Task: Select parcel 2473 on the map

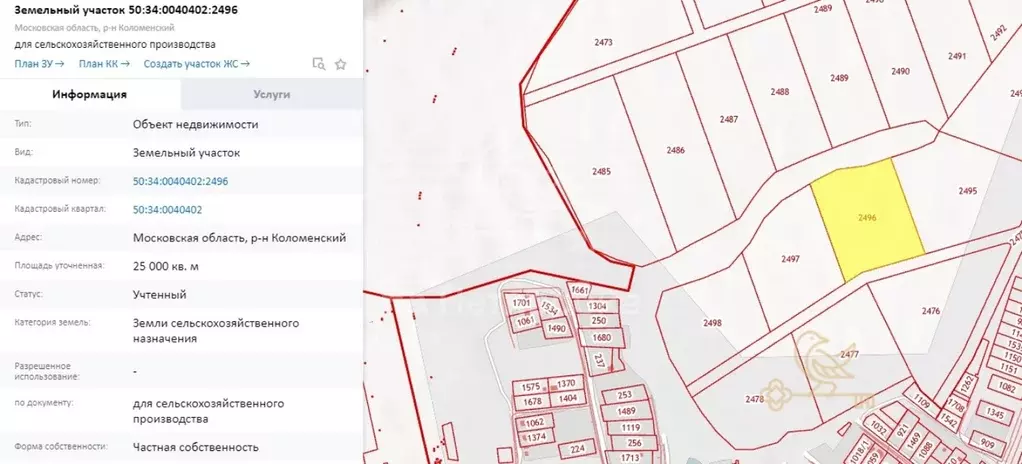Action: [x=603, y=43]
